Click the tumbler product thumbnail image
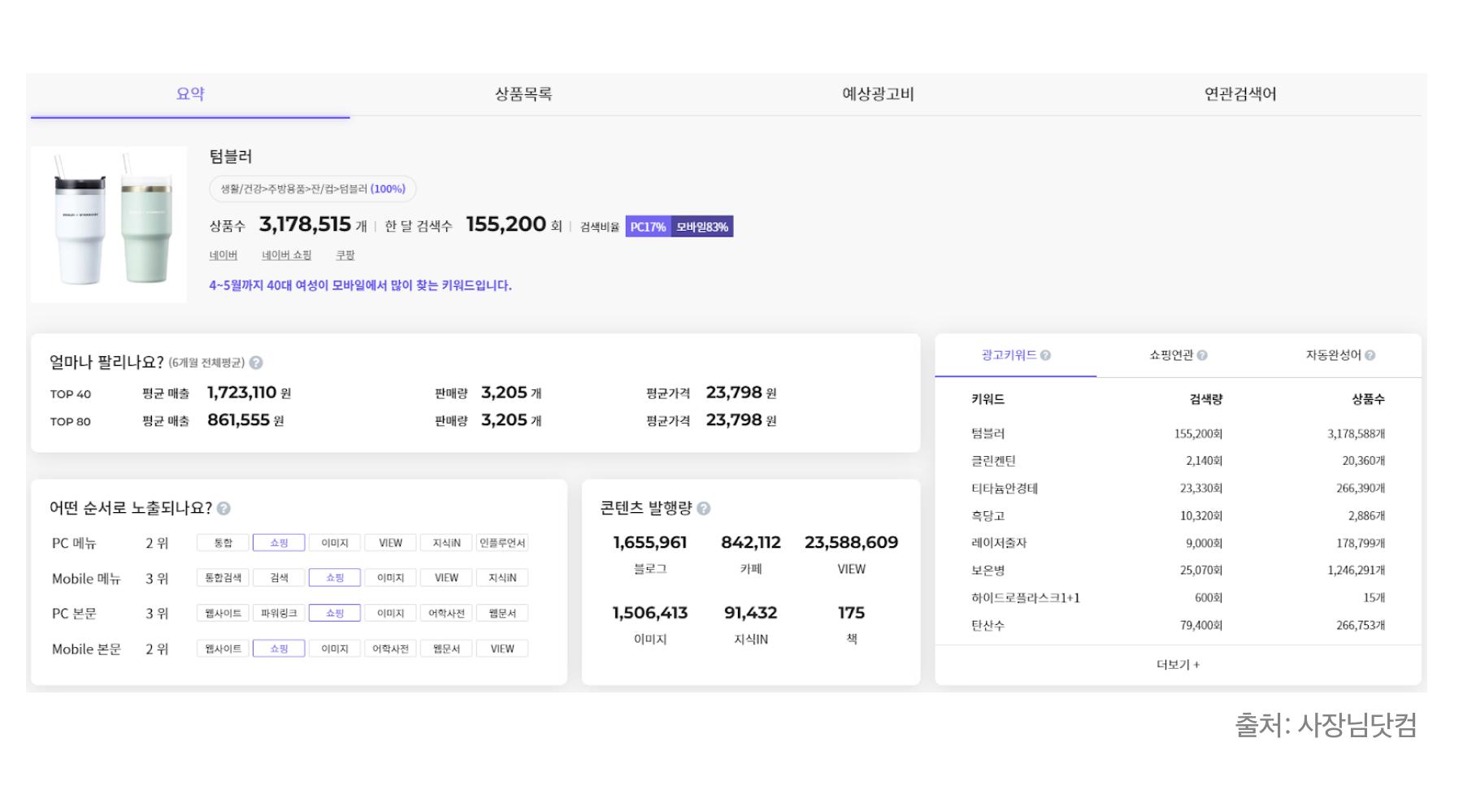Viewport: 1463px width, 812px height. click(109, 224)
